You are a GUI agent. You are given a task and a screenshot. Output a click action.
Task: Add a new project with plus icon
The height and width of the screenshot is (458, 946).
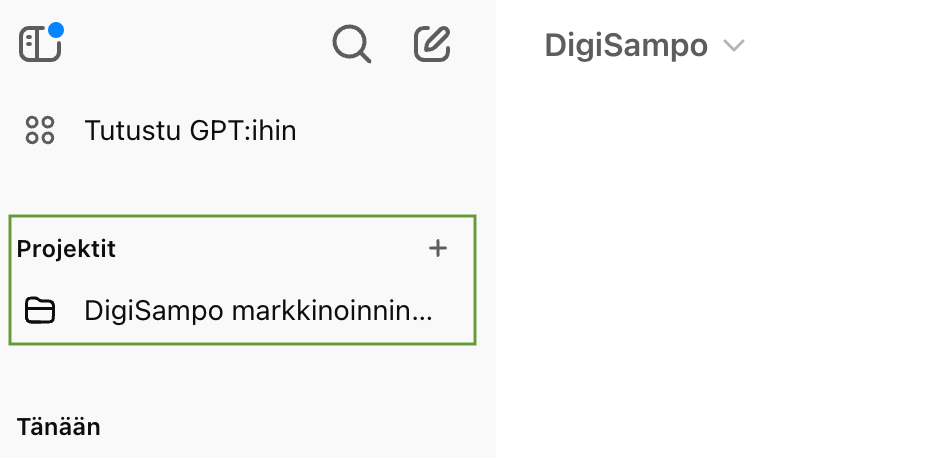438,249
